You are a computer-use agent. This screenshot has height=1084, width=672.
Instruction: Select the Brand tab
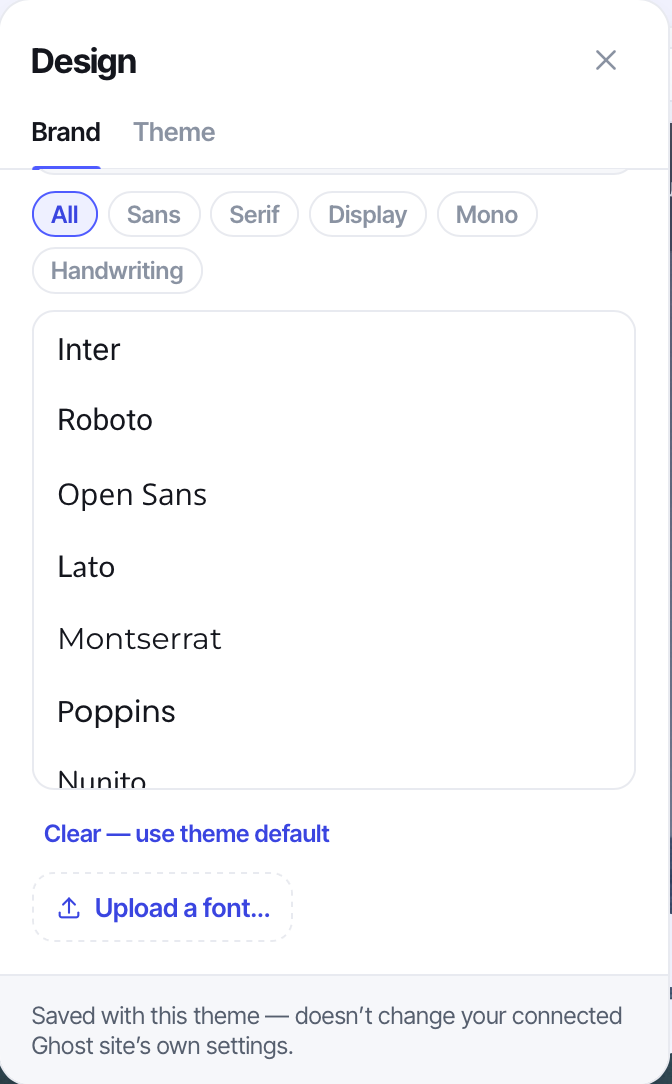[x=66, y=132]
